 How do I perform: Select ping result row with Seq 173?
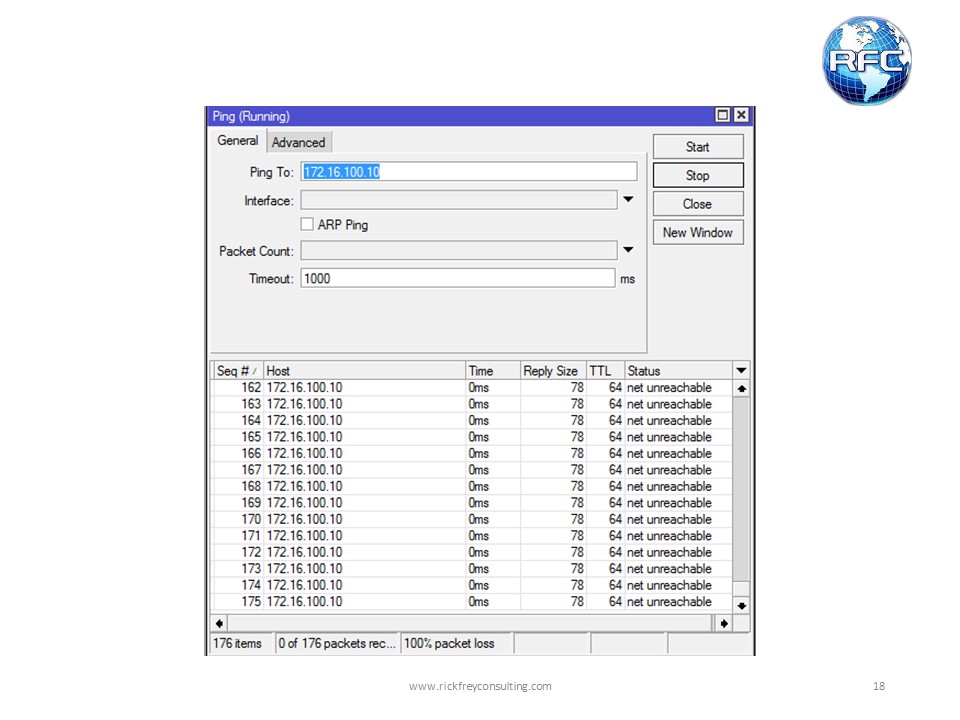471,569
